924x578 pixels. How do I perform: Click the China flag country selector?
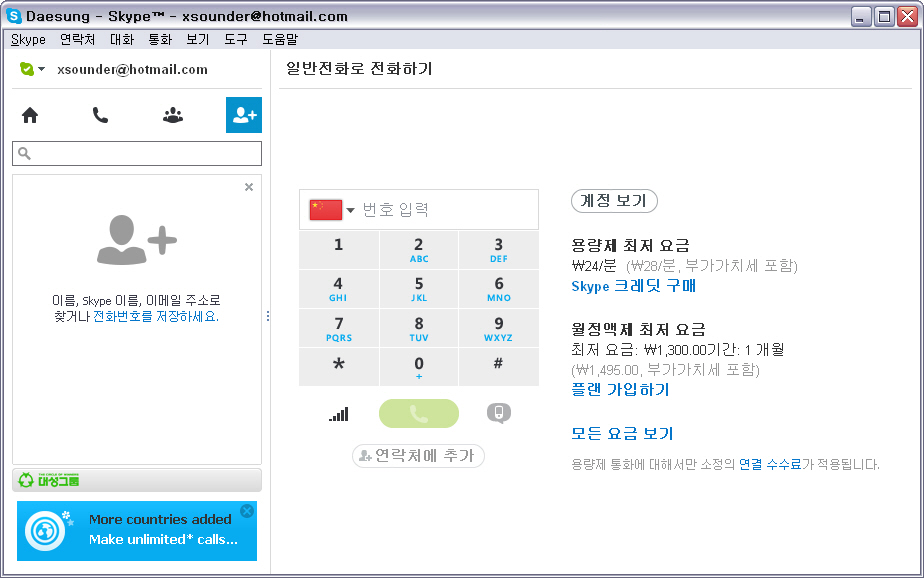(x=326, y=210)
